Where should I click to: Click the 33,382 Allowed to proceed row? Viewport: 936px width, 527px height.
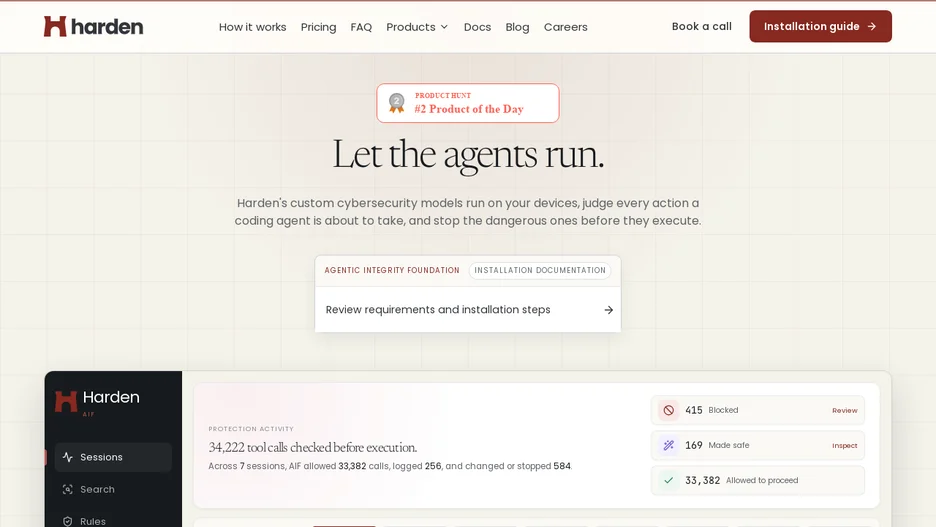758,480
